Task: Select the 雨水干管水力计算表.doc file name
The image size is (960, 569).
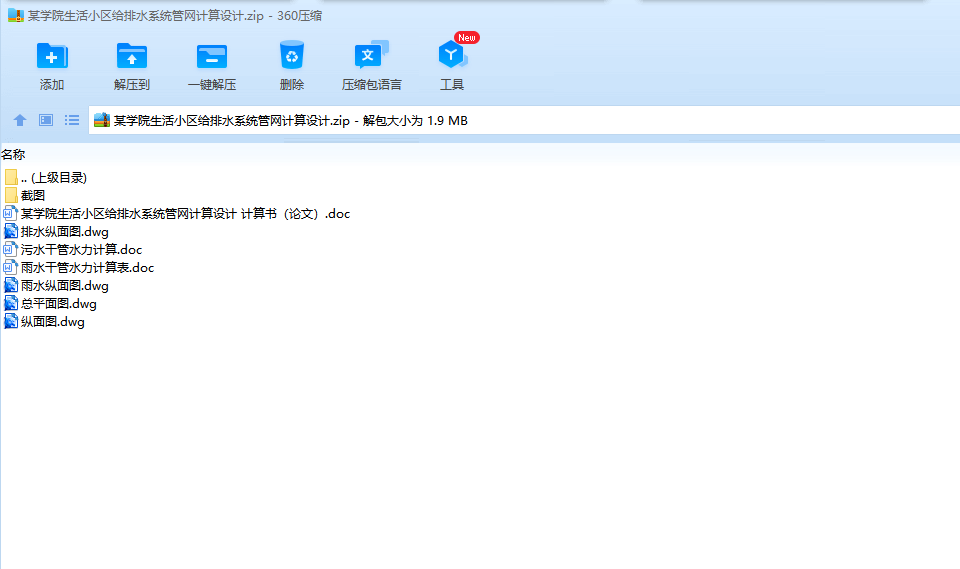Action: [x=88, y=268]
